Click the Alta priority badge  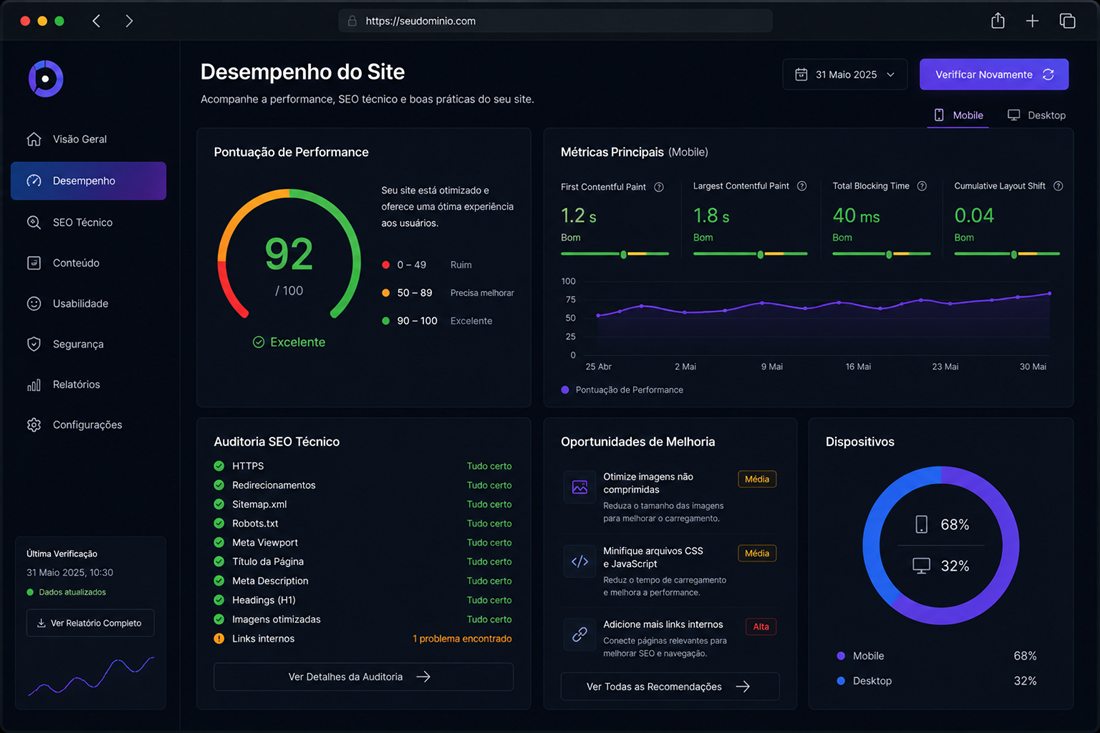tap(761, 626)
